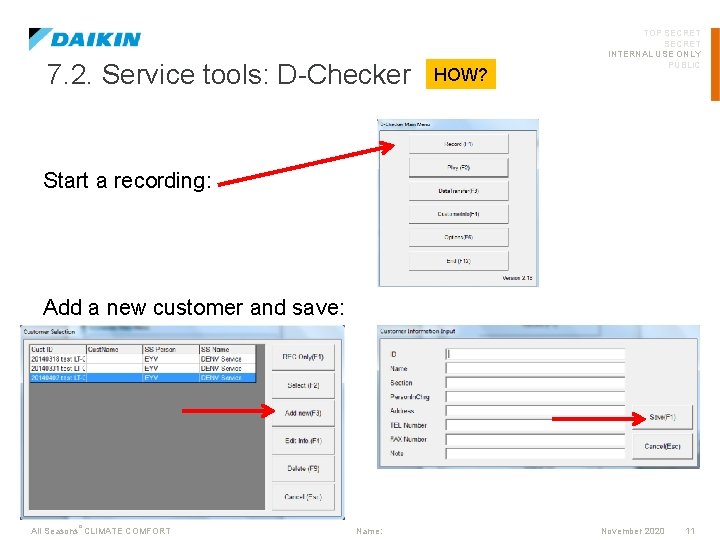
Task: Click DENV Service cell in highlighted 20140402 row
Action: coord(227,377)
